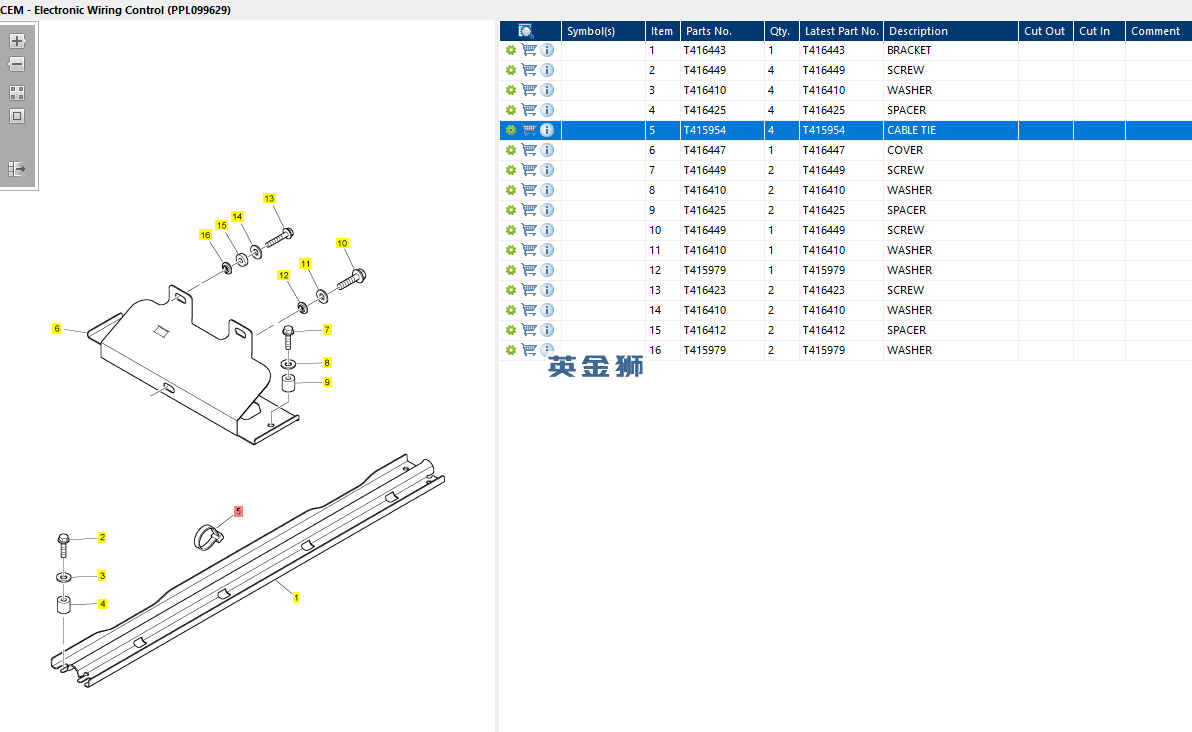Screen dimensions: 1192x732
Task: Sort by the Parts No. column header
Action: (x=708, y=31)
